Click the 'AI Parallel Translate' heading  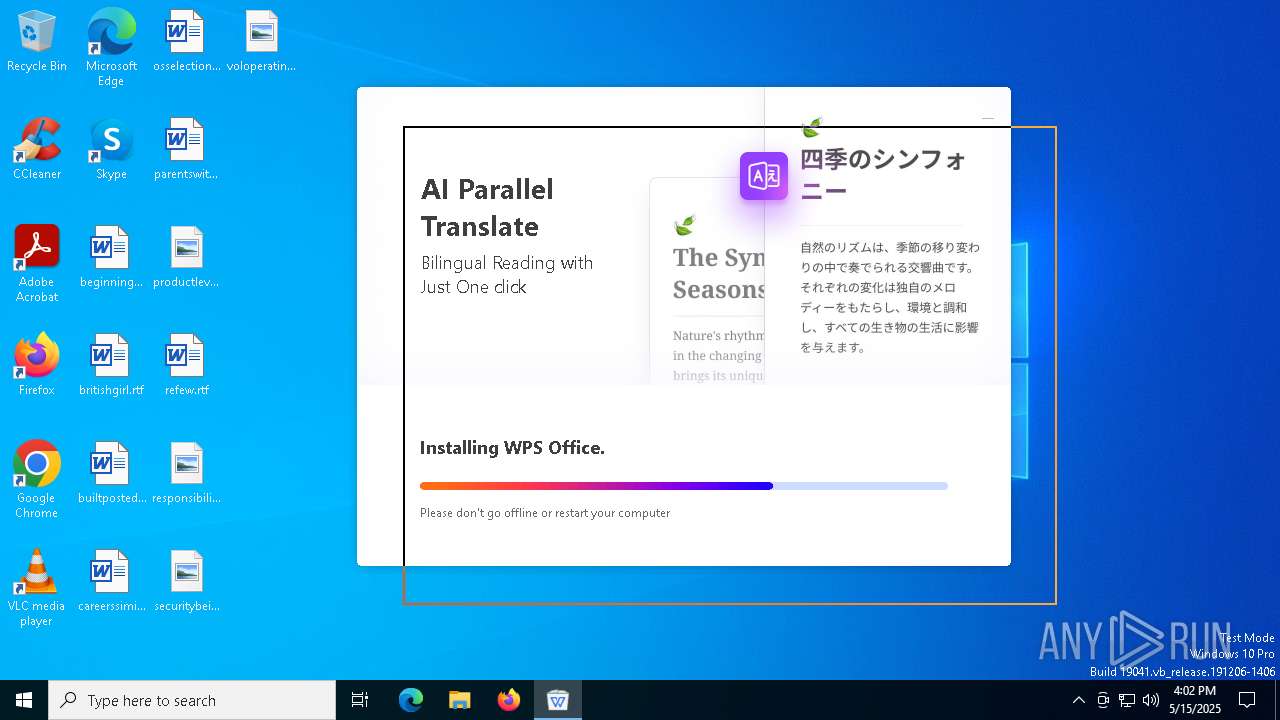(x=487, y=207)
